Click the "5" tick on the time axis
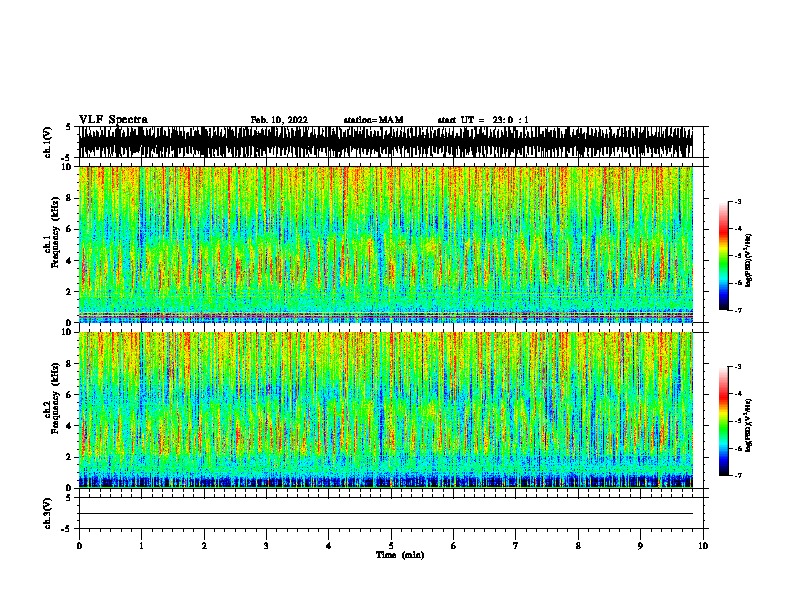 pos(391,546)
